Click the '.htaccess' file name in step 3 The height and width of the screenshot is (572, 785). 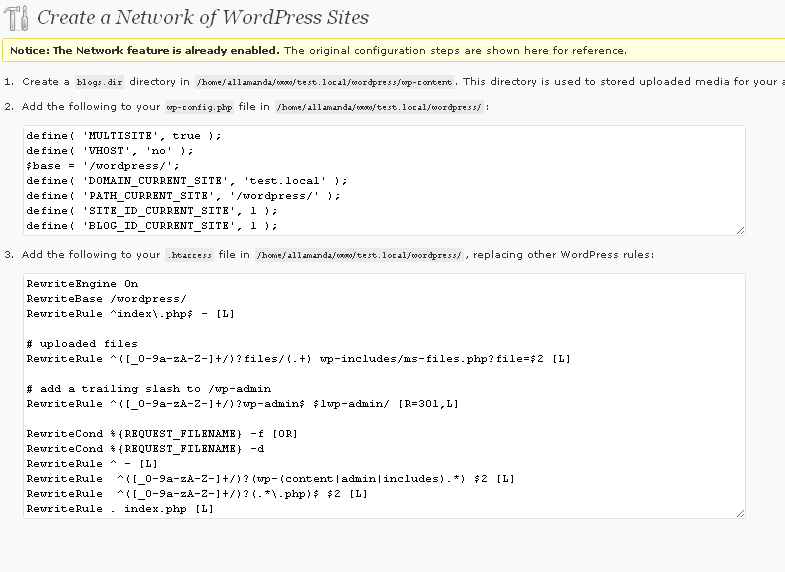[x=189, y=255]
